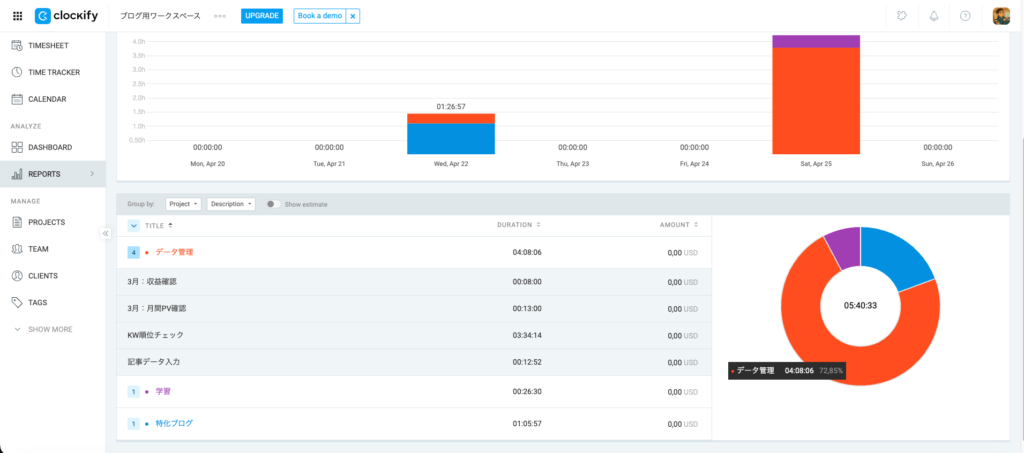The height and width of the screenshot is (453, 1024).
Task: Go to Time Tracker in sidebar
Action: coord(53,72)
